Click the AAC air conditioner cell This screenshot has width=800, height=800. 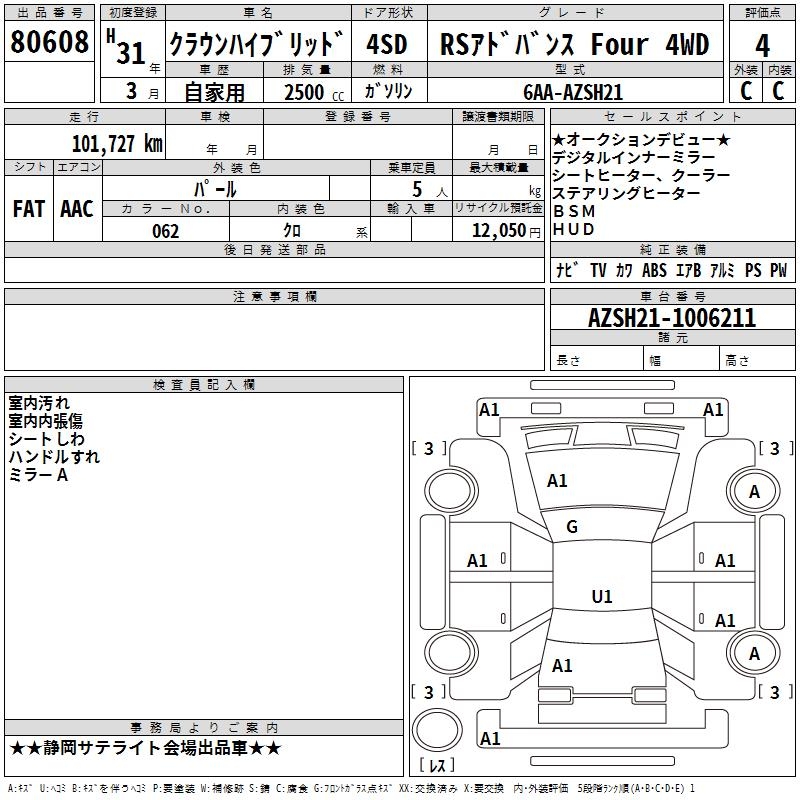77,208
